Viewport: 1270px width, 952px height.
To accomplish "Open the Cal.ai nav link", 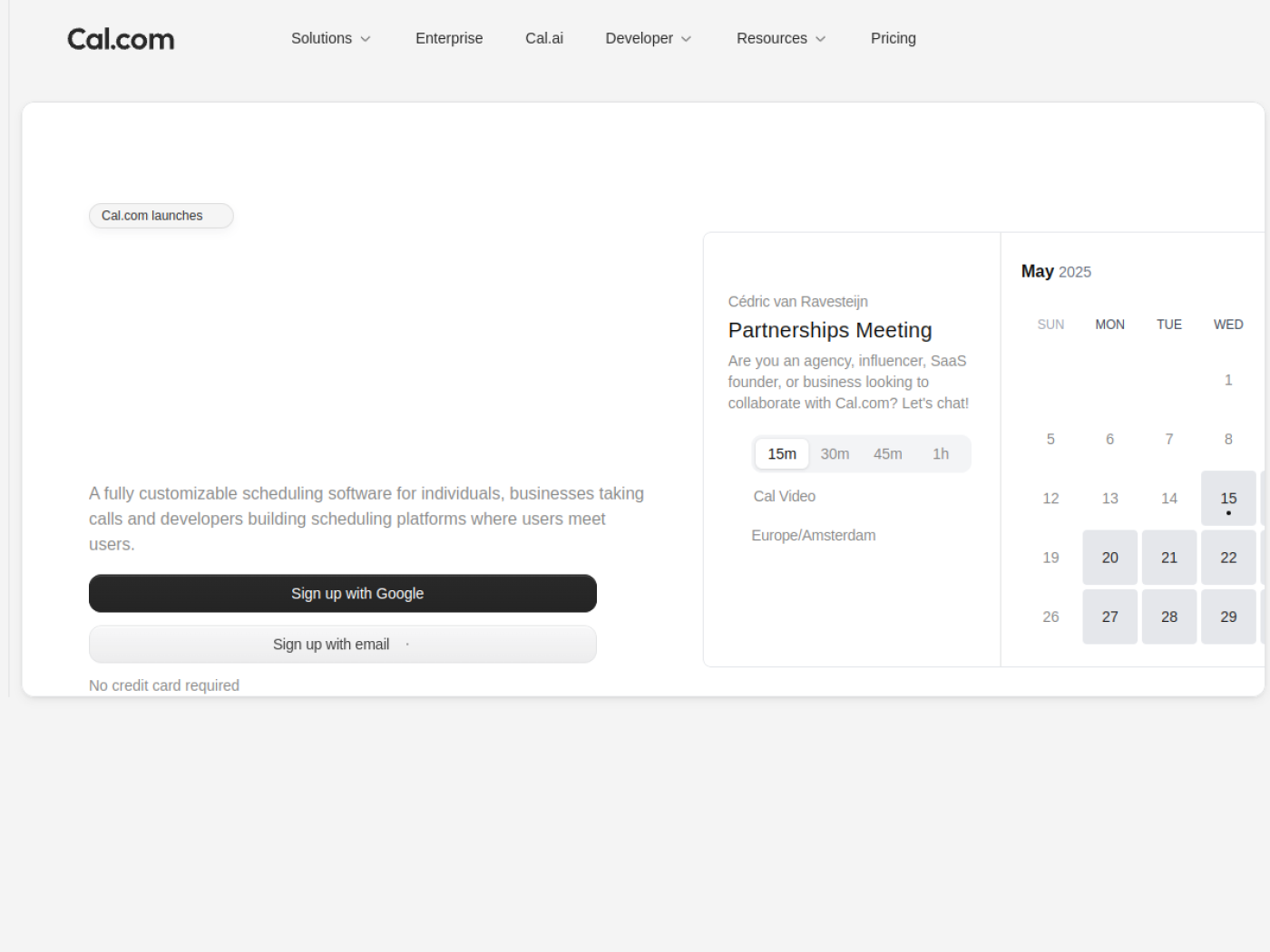I will tap(544, 38).
